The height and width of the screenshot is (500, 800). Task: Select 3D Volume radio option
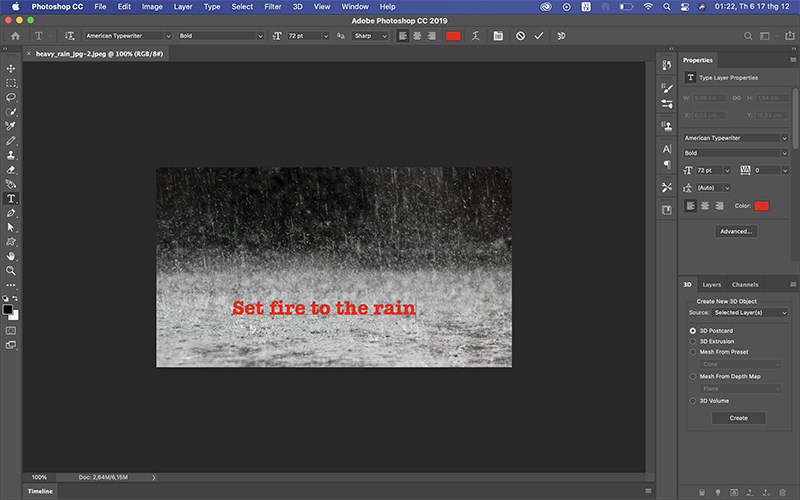(693, 401)
